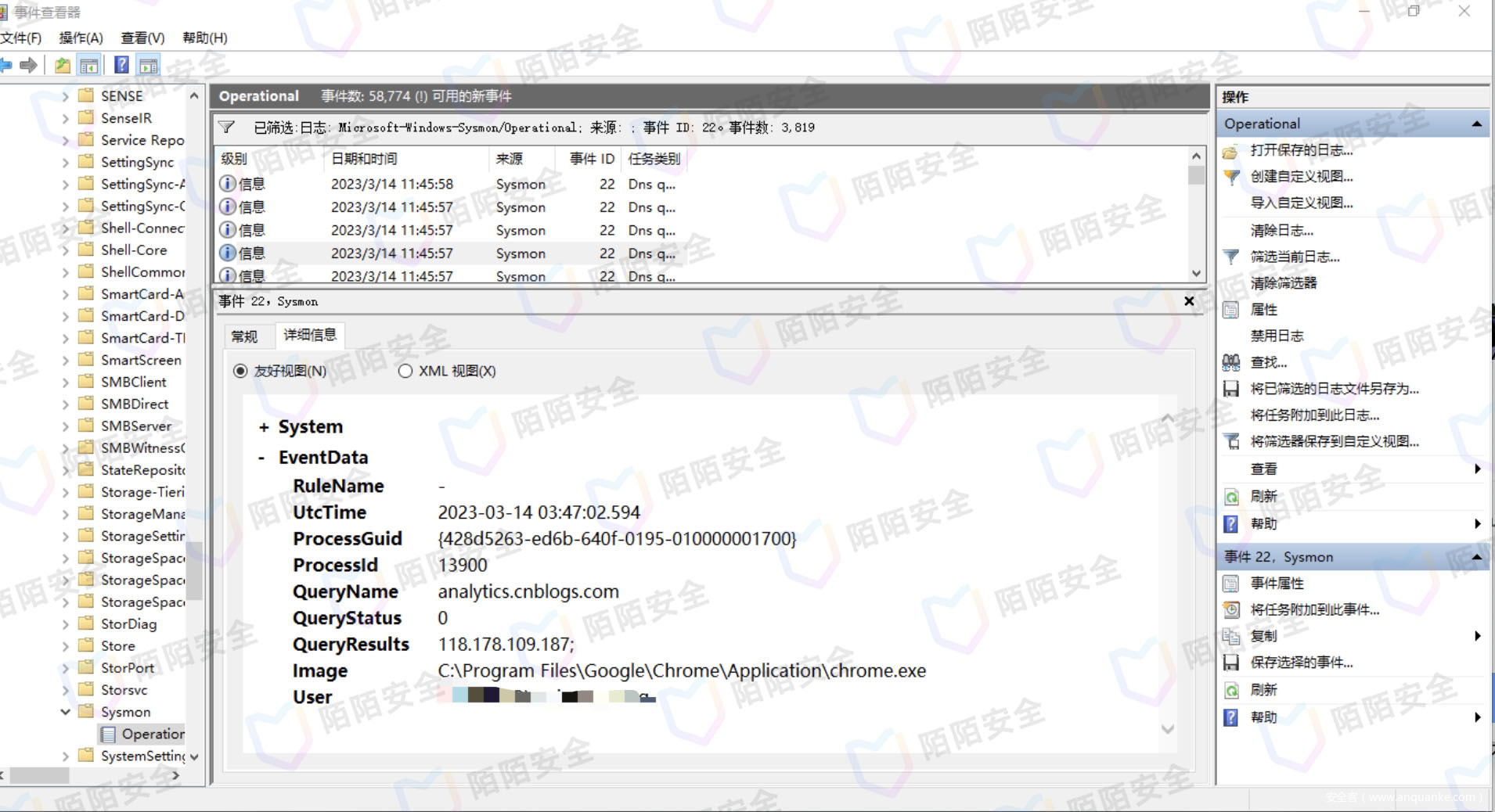Click 清除筛选器 in actions pane
The width and height of the screenshot is (1495, 812).
pos(1283,283)
